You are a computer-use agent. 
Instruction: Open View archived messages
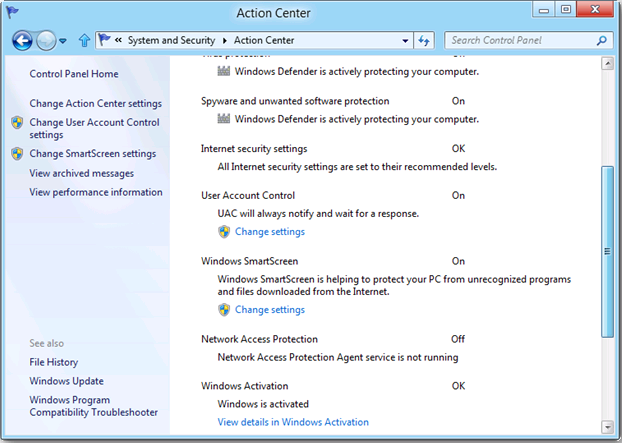click(82, 173)
